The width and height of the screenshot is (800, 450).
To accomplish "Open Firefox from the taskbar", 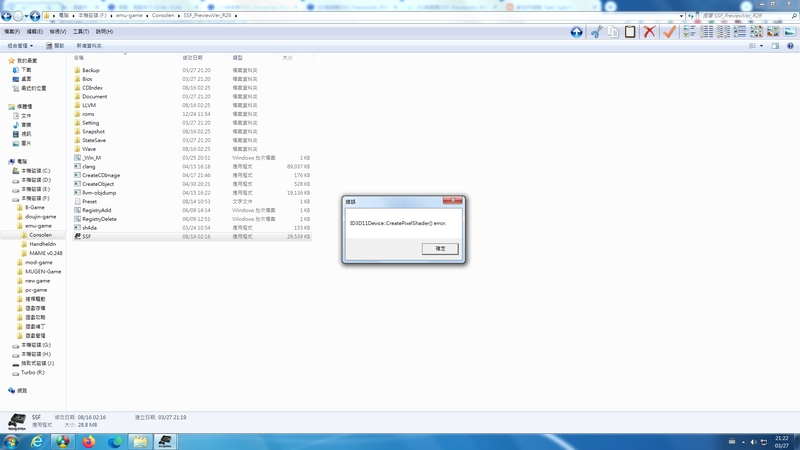I will tap(88, 441).
